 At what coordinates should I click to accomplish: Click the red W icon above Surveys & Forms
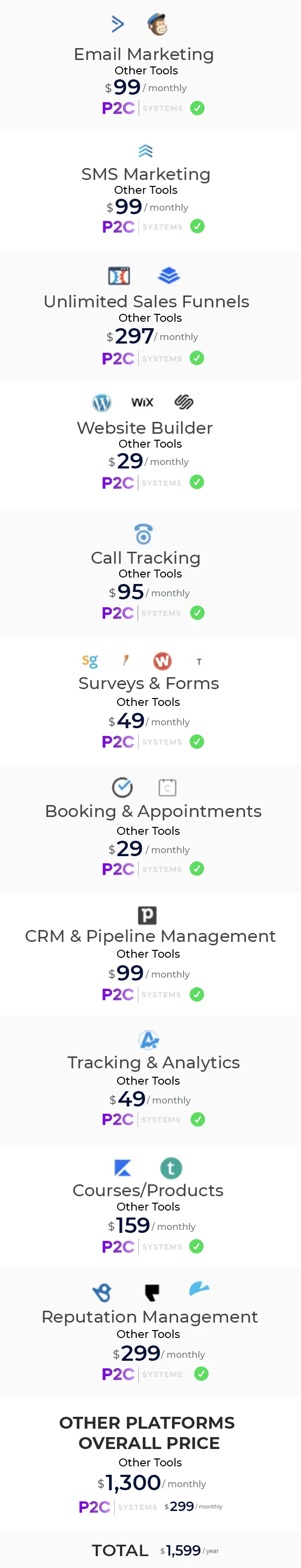[x=162, y=661]
